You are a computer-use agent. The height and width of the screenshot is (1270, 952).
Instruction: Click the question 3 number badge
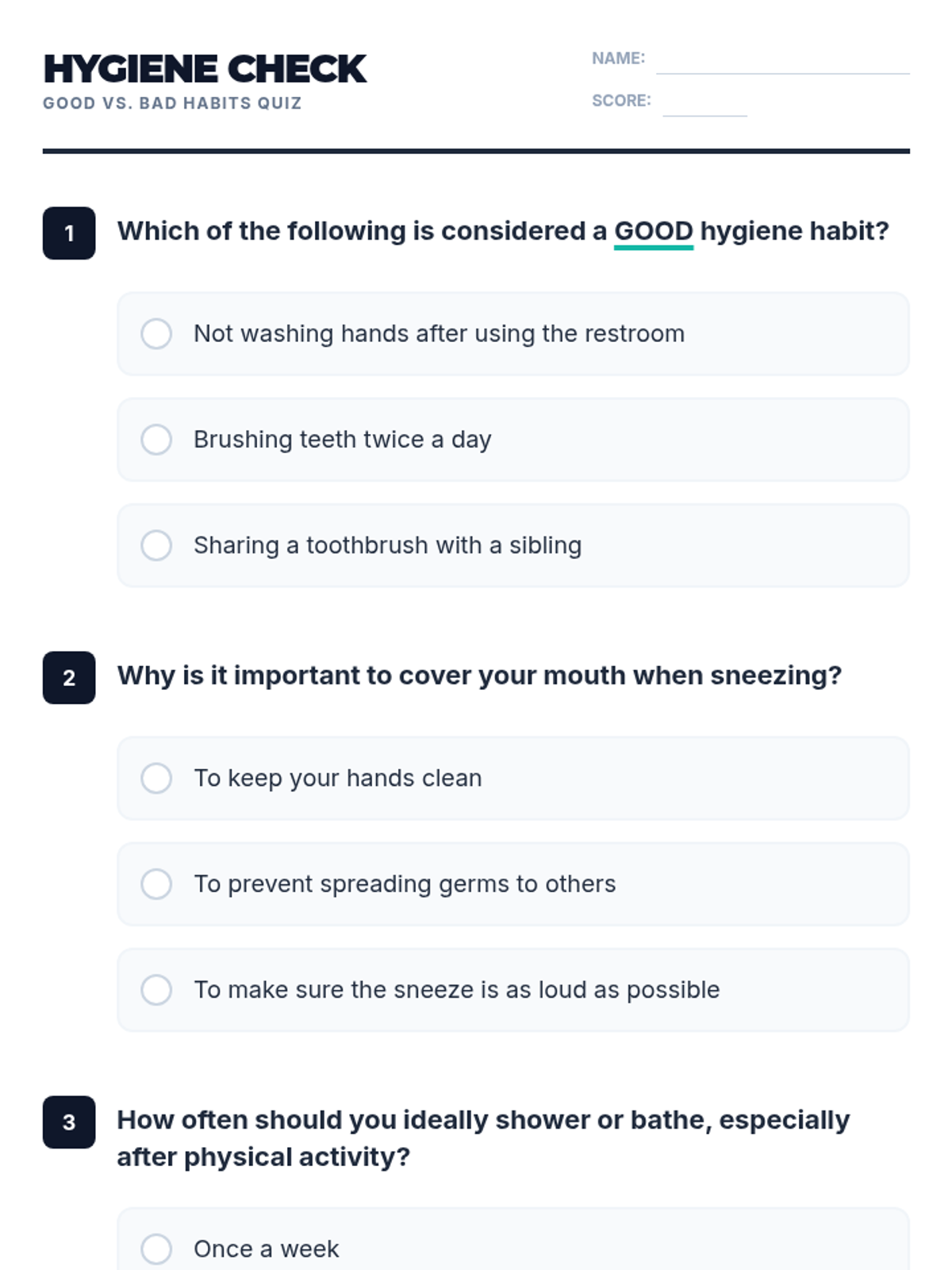69,1122
